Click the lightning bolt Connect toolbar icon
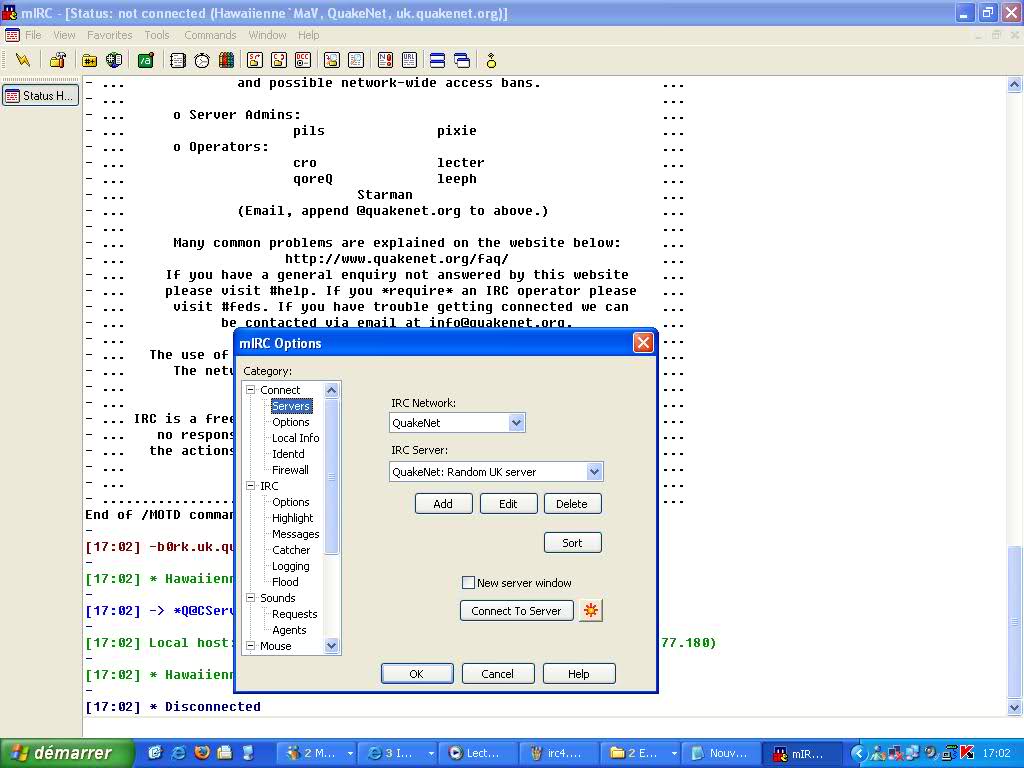The image size is (1024, 768). tap(24, 60)
